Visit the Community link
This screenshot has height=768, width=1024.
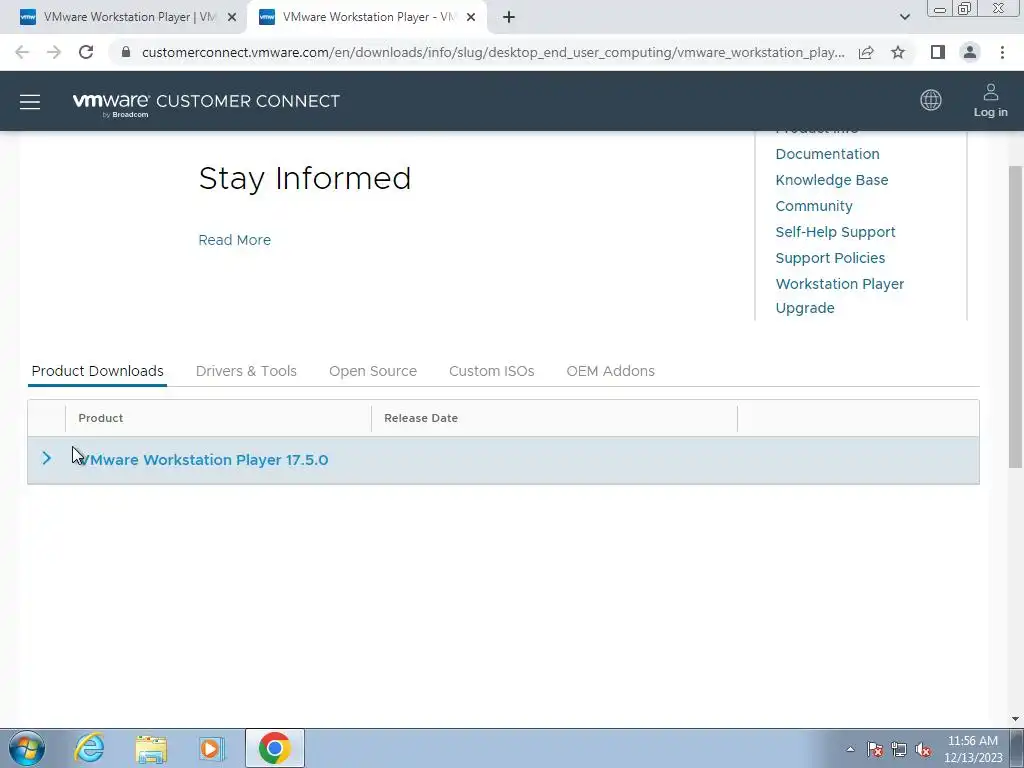[x=814, y=206]
